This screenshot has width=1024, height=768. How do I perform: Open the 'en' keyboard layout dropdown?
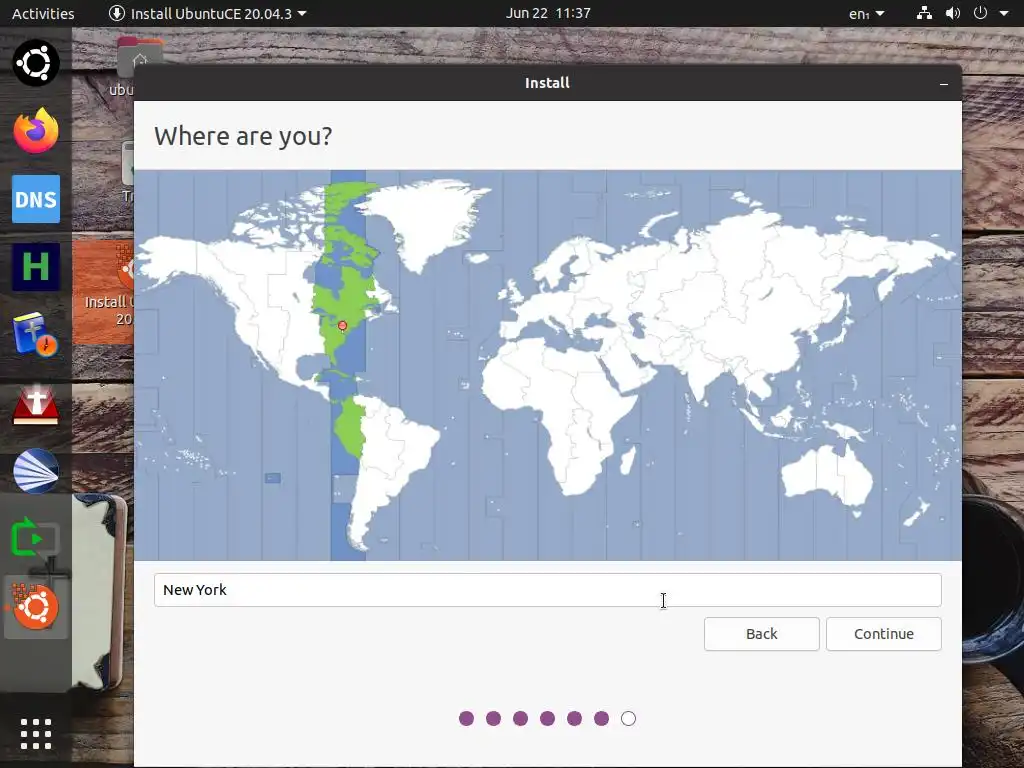(867, 13)
